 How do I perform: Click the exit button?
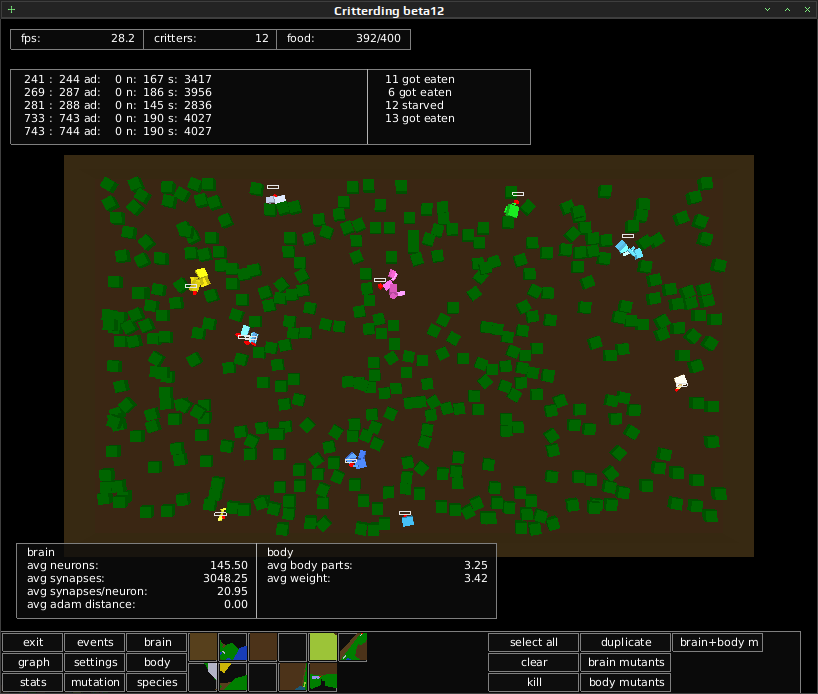[x=33, y=642]
